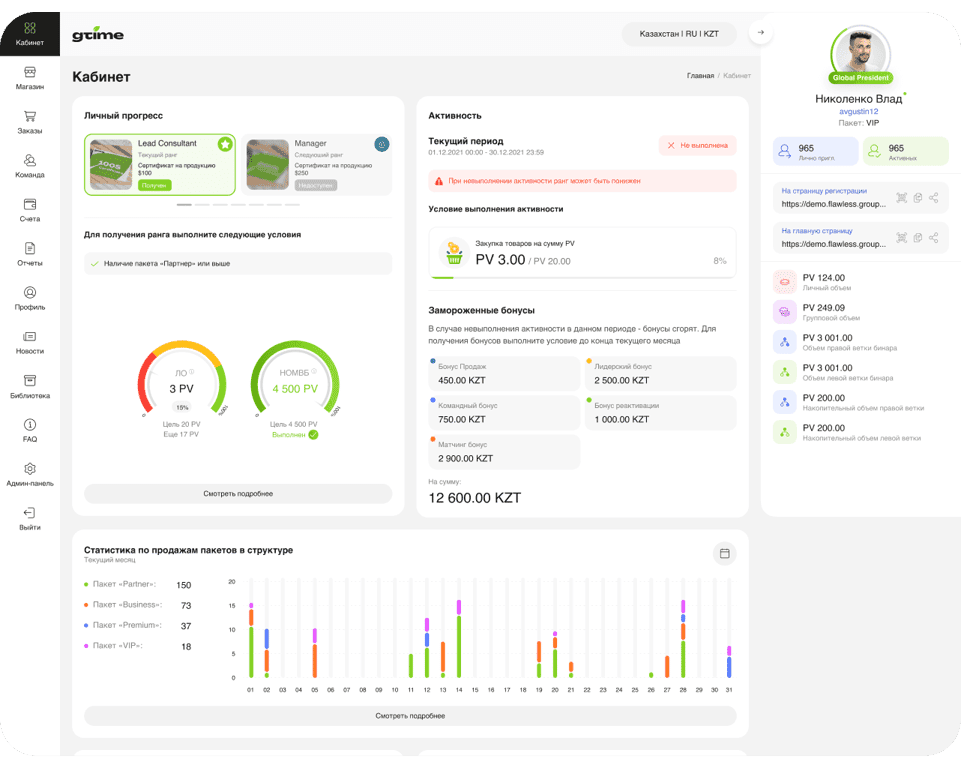
Task: Follow the Главная breadcrumb link
Action: pyautogui.click(x=700, y=76)
